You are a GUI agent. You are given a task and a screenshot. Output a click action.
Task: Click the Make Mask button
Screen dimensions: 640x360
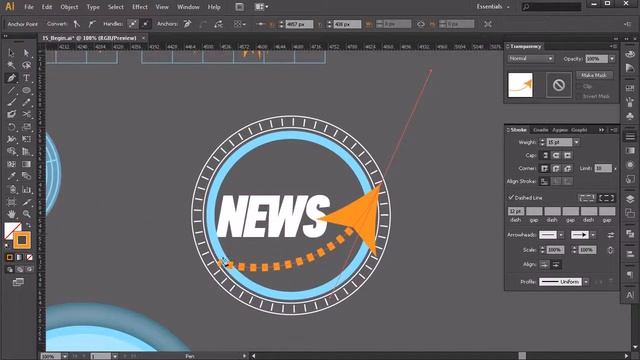click(594, 75)
